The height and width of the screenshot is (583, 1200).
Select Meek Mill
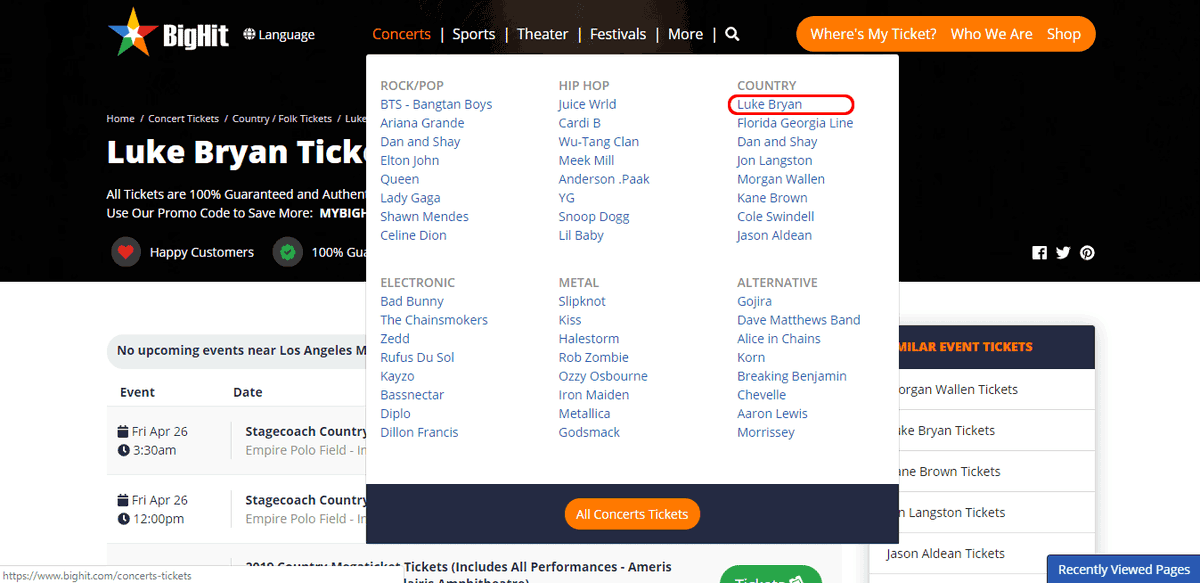click(x=586, y=160)
